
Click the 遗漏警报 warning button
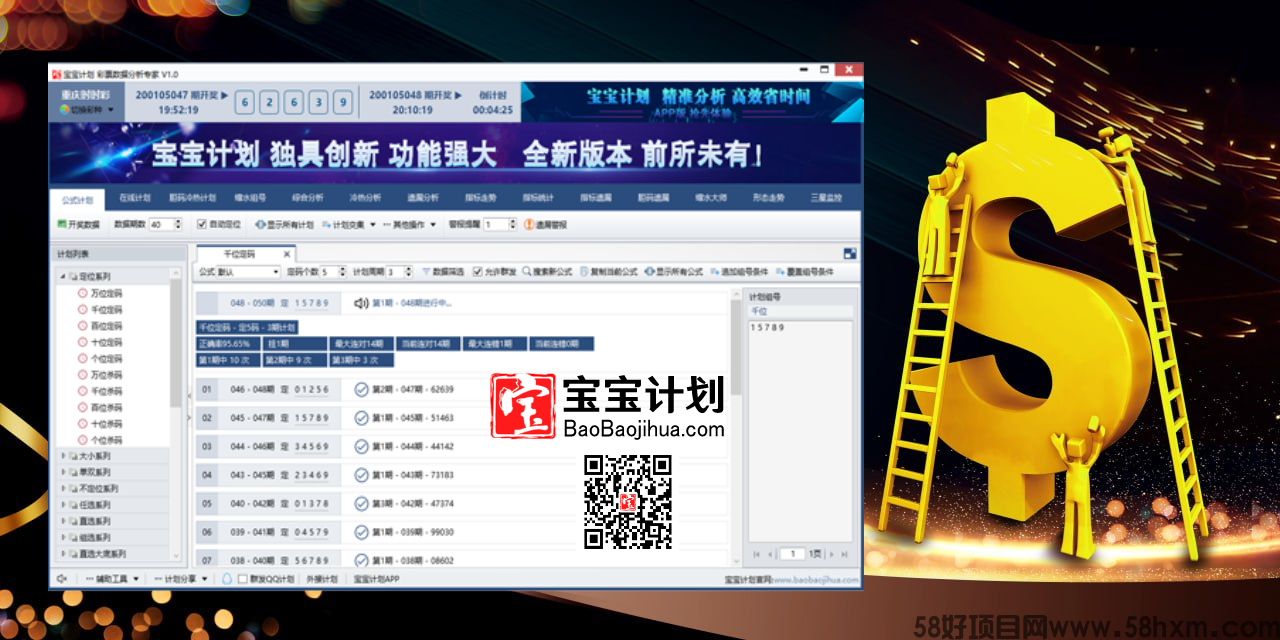545,225
